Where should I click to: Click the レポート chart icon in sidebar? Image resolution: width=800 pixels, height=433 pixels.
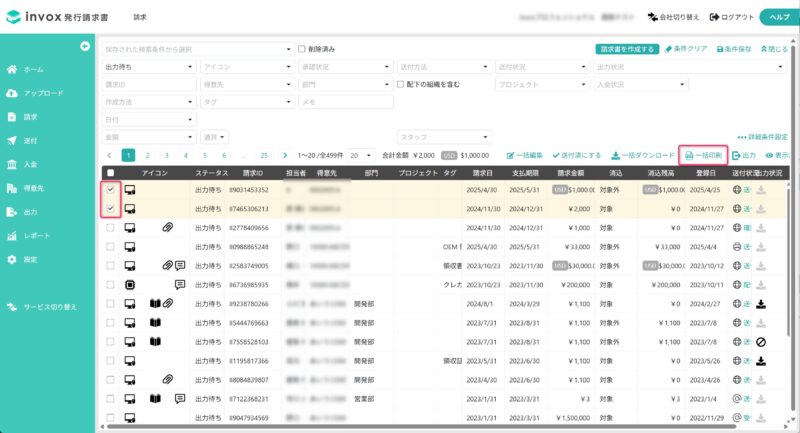pyautogui.click(x=12, y=236)
